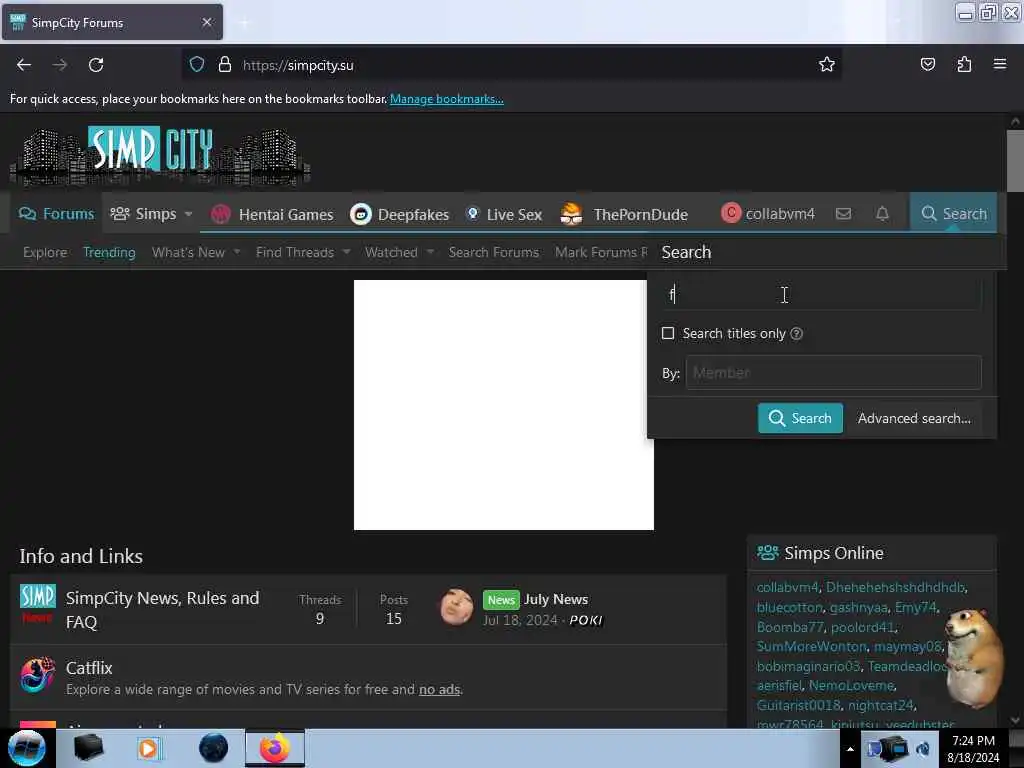Bookmark this page with the star icon
The width and height of the screenshot is (1024, 768).
coord(827,65)
